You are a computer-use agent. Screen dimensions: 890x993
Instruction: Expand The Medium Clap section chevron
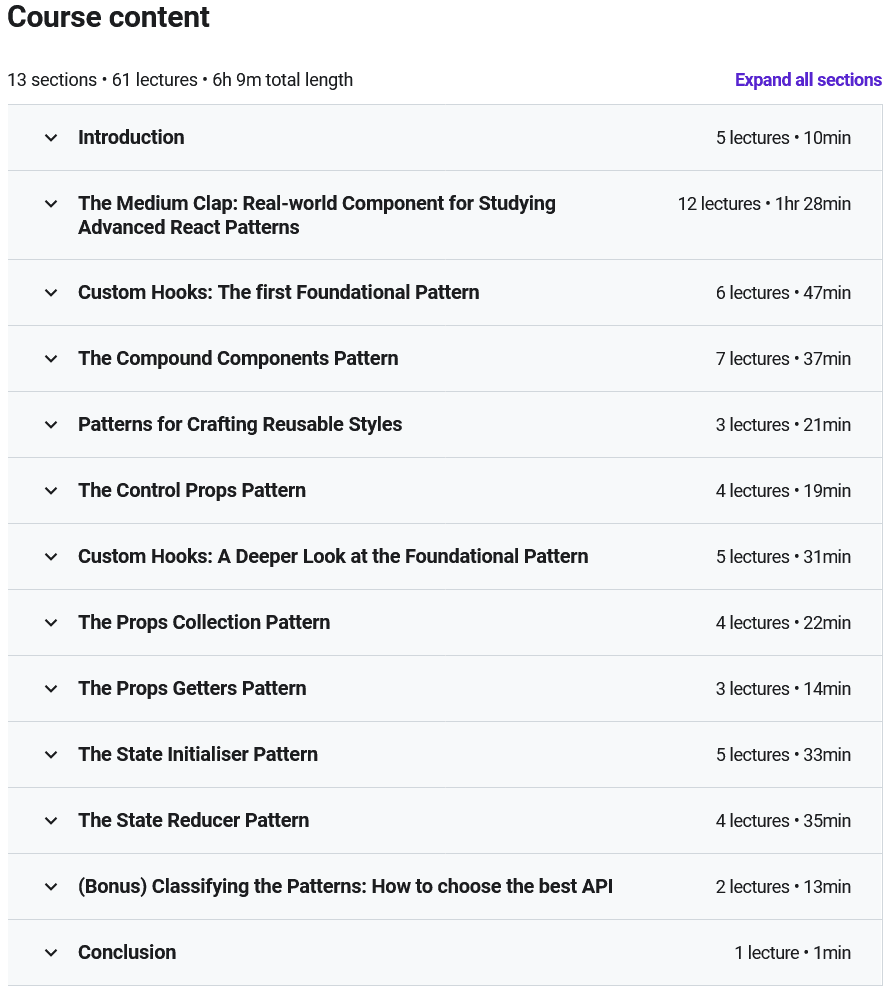[51, 204]
